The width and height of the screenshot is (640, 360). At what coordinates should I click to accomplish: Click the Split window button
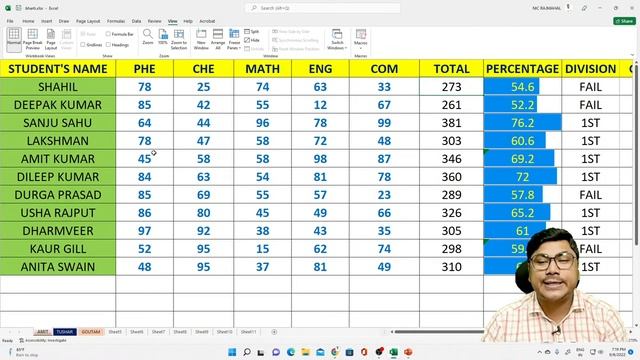[252, 31]
